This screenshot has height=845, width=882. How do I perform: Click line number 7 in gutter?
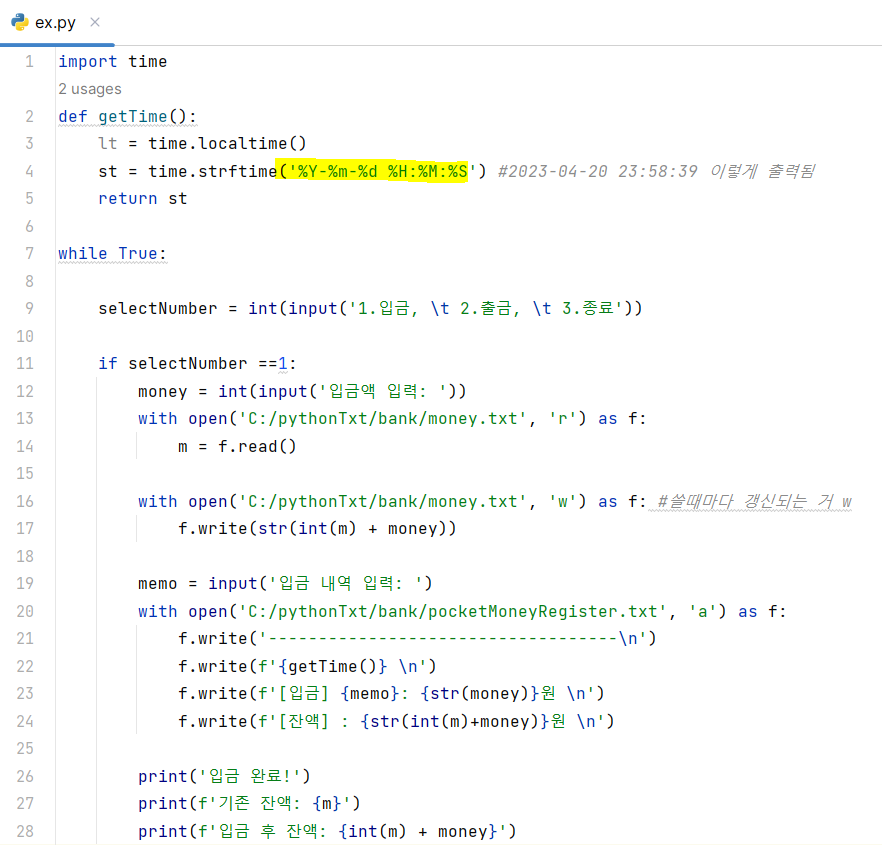[29, 254]
